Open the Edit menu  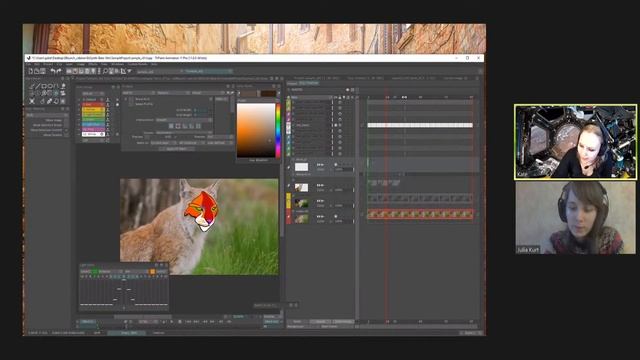(x=37, y=64)
